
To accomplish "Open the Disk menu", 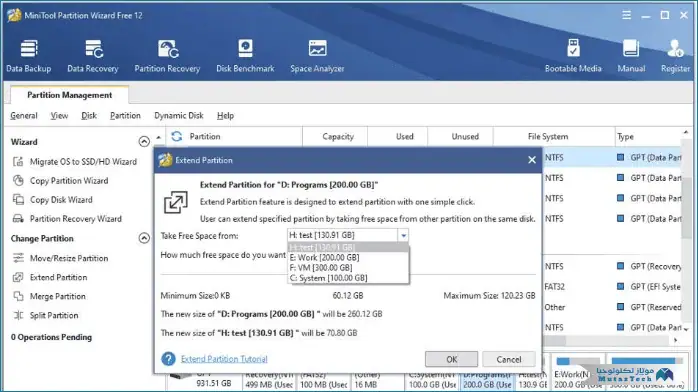I will tap(89, 116).
